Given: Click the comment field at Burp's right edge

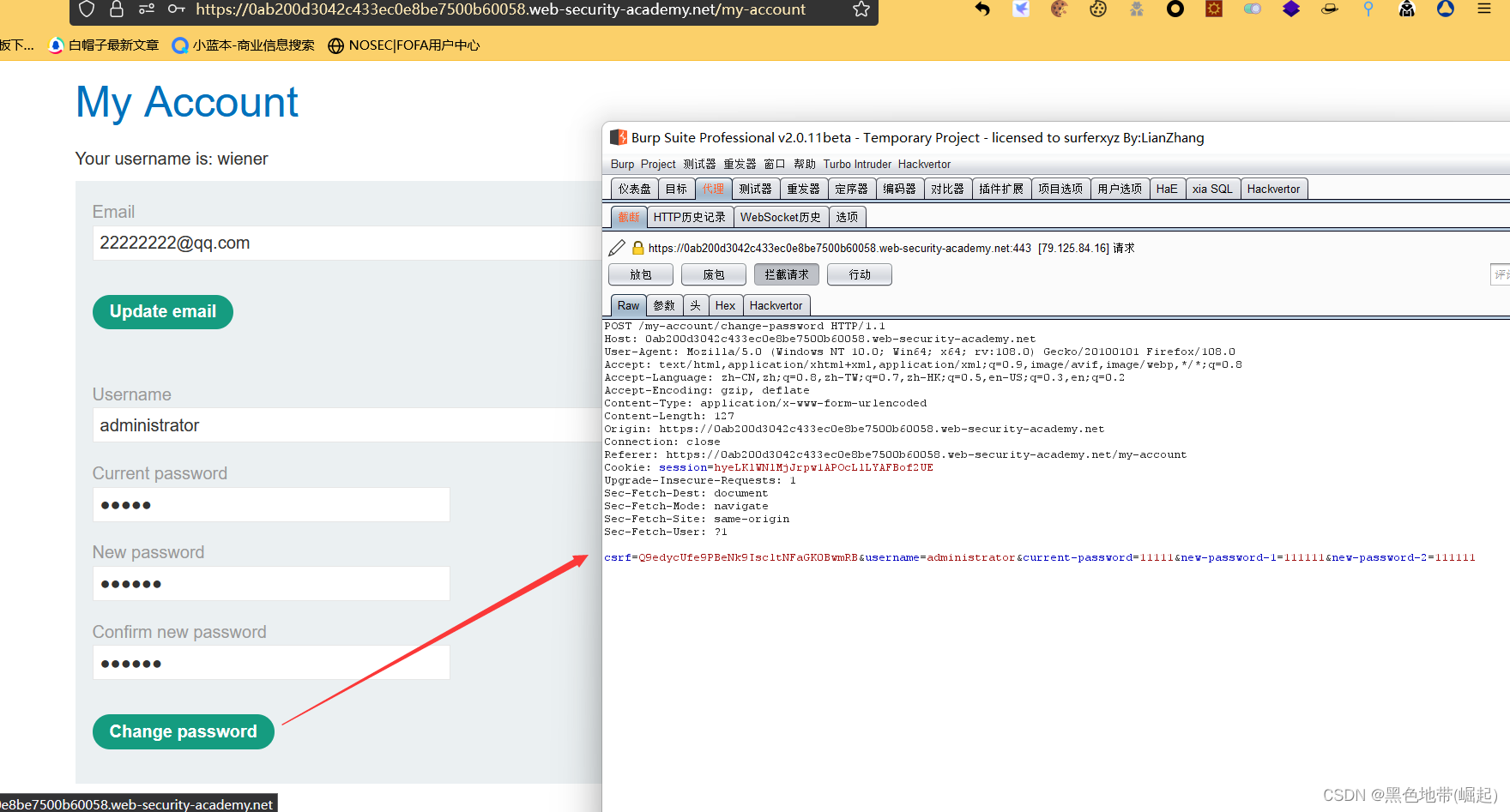Looking at the screenshot, I should pos(1501,274).
